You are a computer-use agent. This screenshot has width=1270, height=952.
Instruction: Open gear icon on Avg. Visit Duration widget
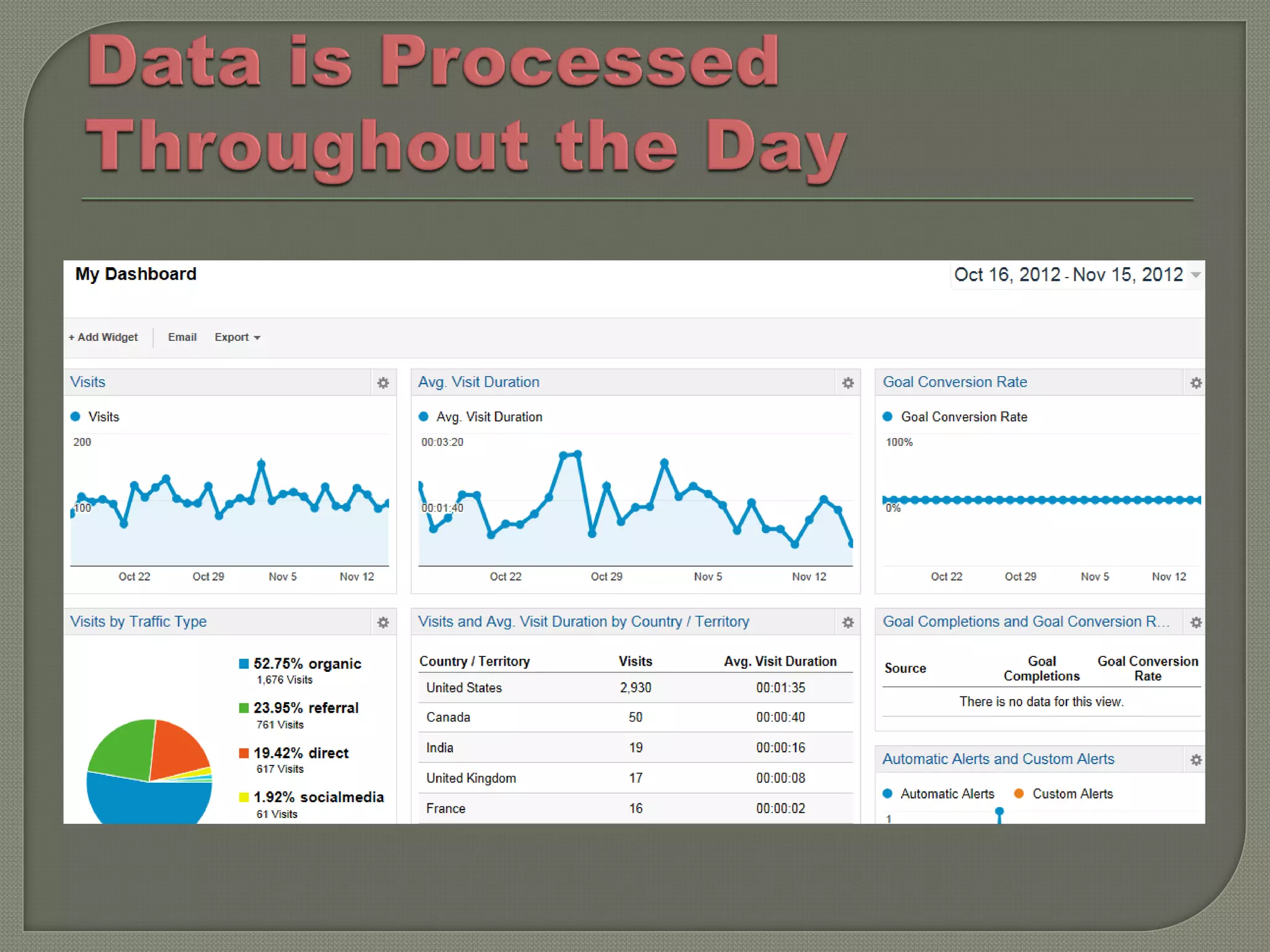848,383
